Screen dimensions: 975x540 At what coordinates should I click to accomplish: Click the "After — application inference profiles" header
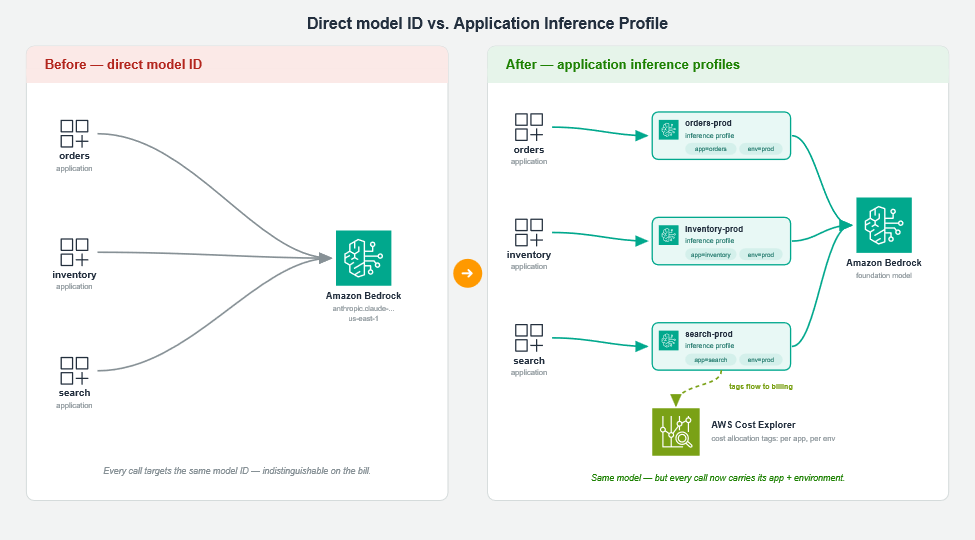pos(622,65)
